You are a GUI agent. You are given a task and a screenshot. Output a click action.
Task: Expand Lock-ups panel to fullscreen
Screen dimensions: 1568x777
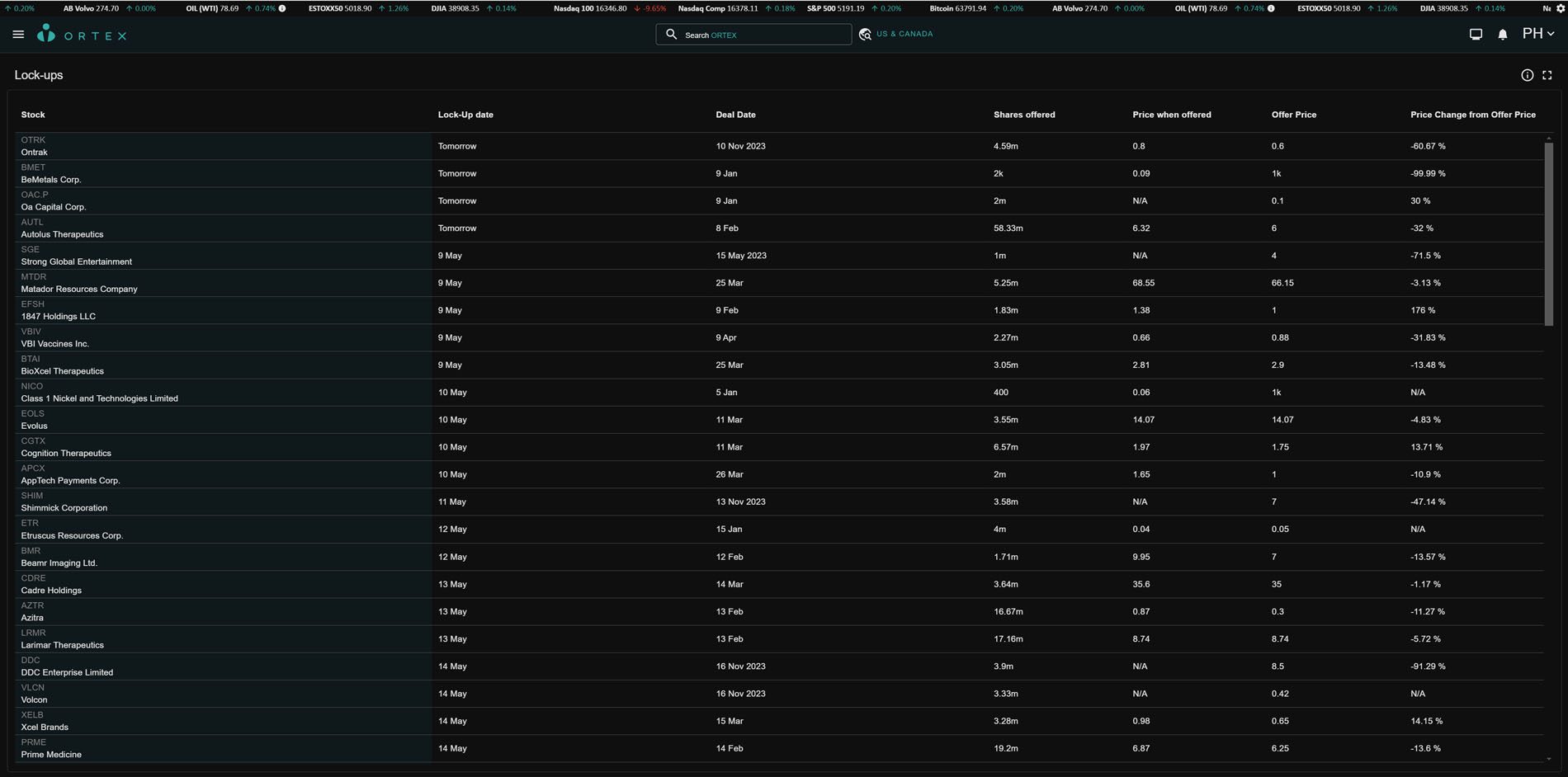1547,75
